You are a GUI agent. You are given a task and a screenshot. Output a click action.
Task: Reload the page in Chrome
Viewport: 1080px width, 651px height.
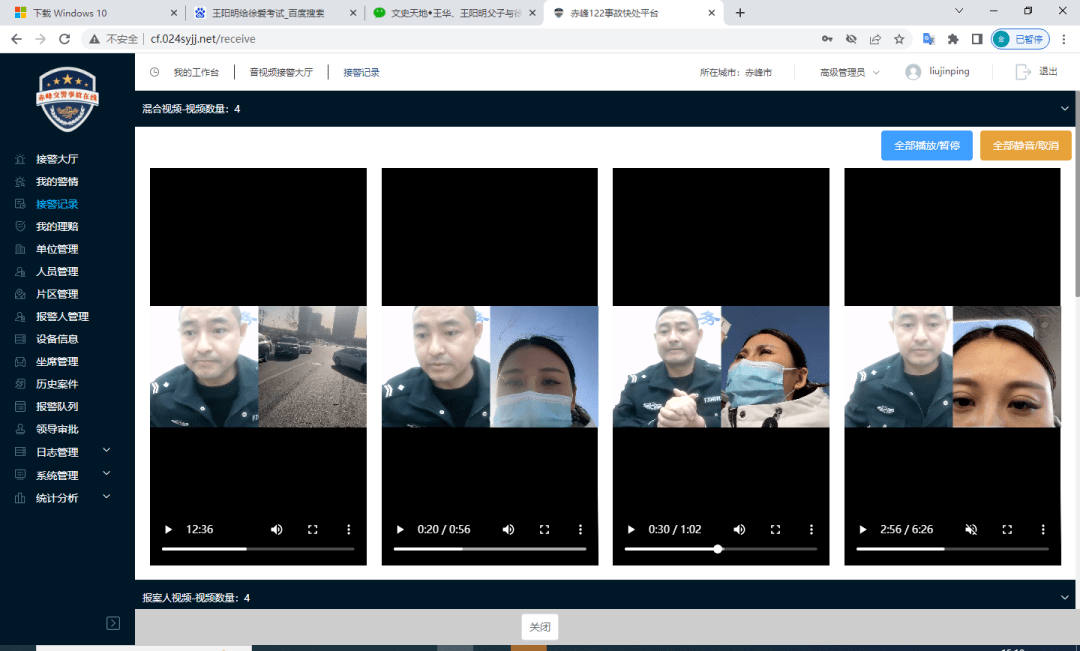pyautogui.click(x=64, y=39)
